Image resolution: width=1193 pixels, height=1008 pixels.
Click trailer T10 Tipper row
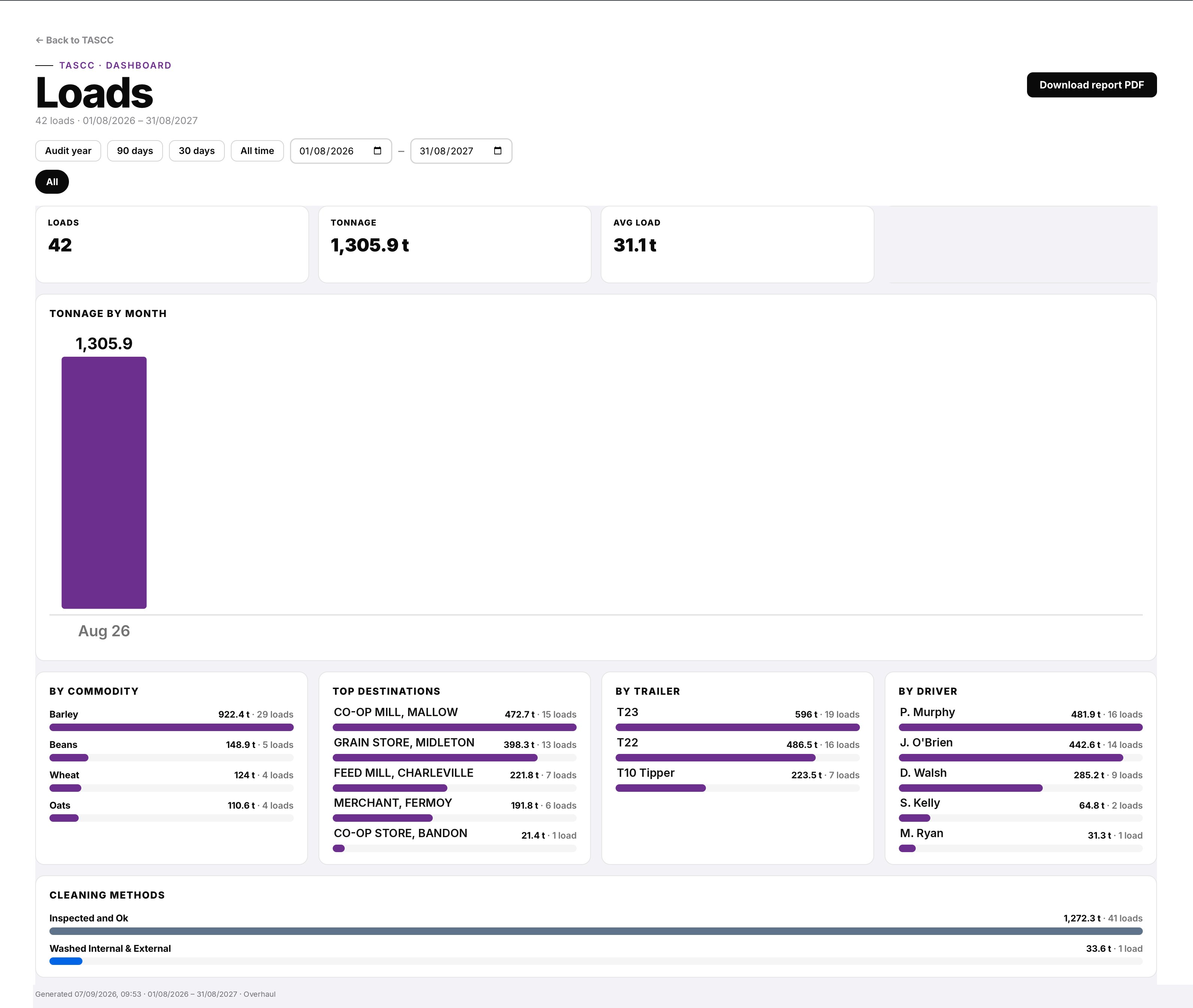[x=737, y=779]
